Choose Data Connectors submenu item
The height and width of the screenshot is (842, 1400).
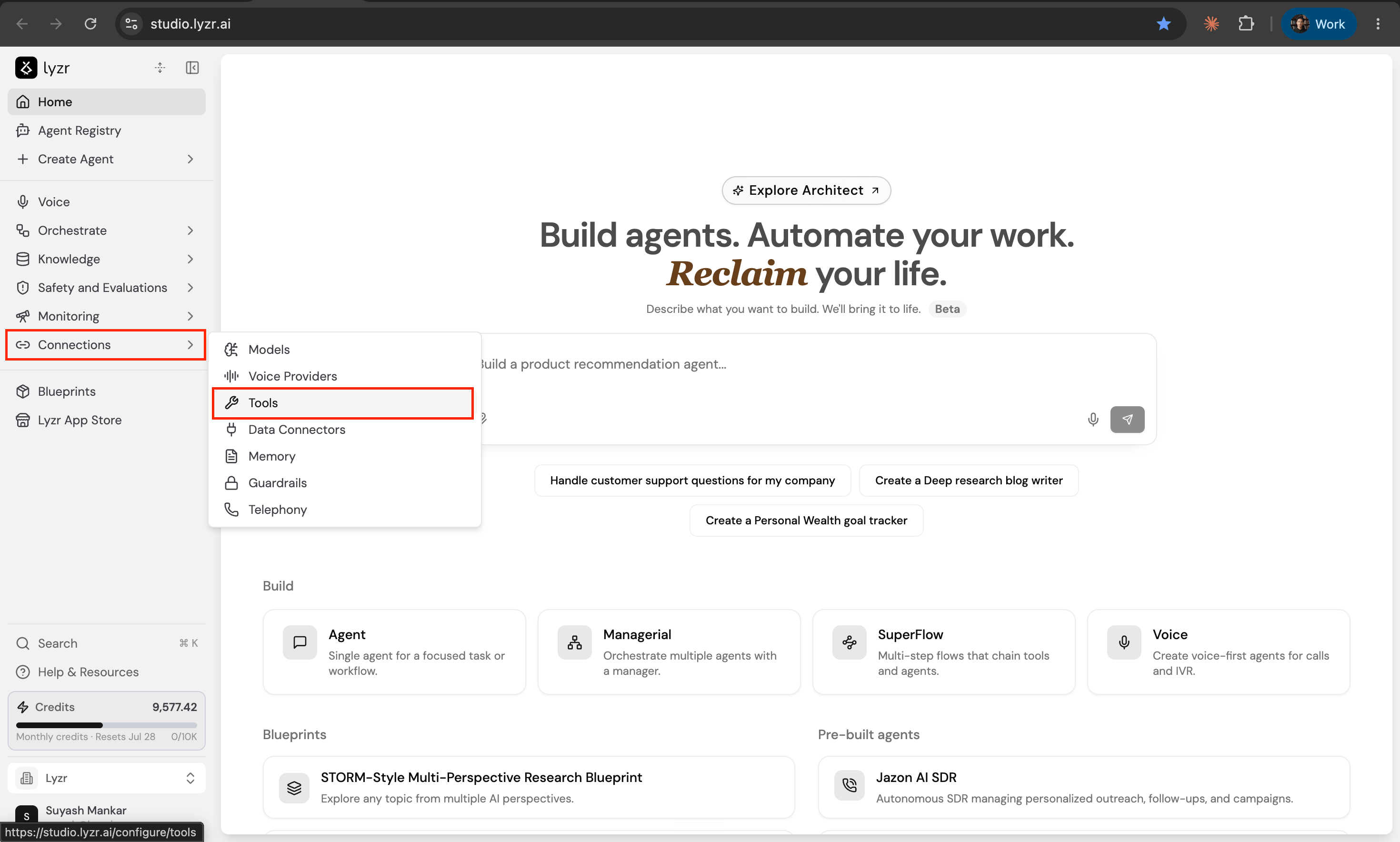click(345, 430)
